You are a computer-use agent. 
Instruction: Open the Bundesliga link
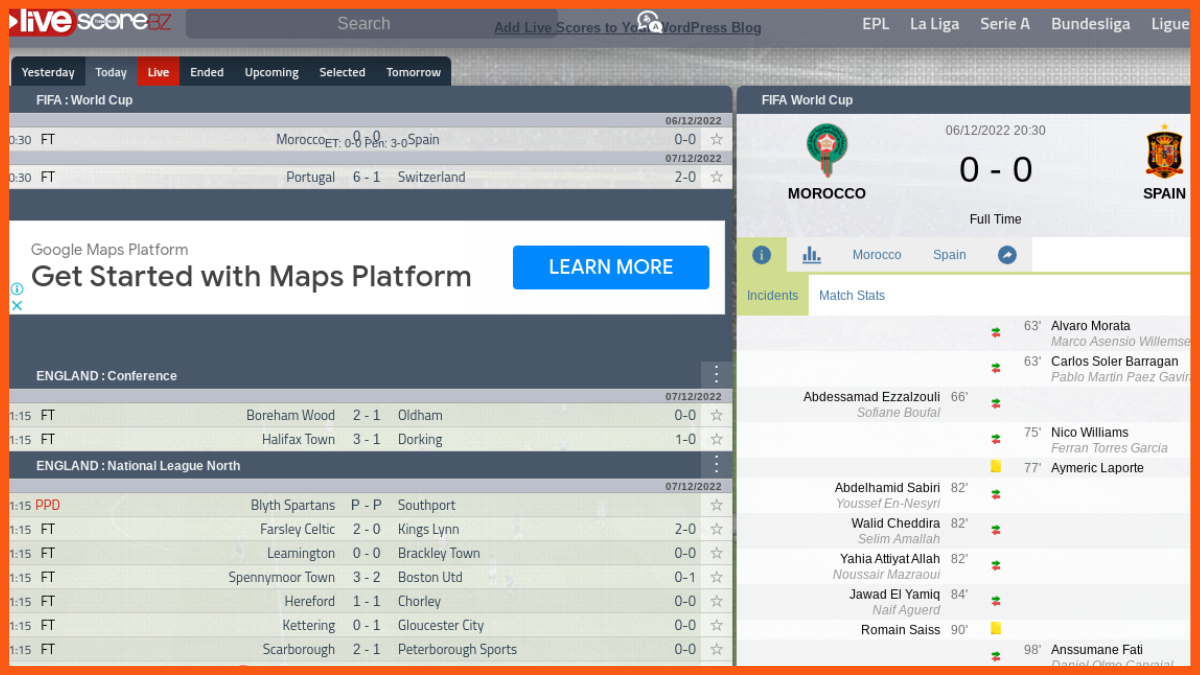(x=1090, y=24)
